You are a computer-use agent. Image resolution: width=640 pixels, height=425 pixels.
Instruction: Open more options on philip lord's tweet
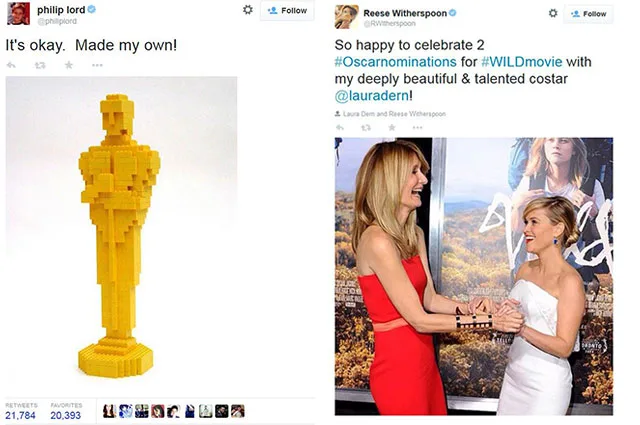[x=97, y=65]
